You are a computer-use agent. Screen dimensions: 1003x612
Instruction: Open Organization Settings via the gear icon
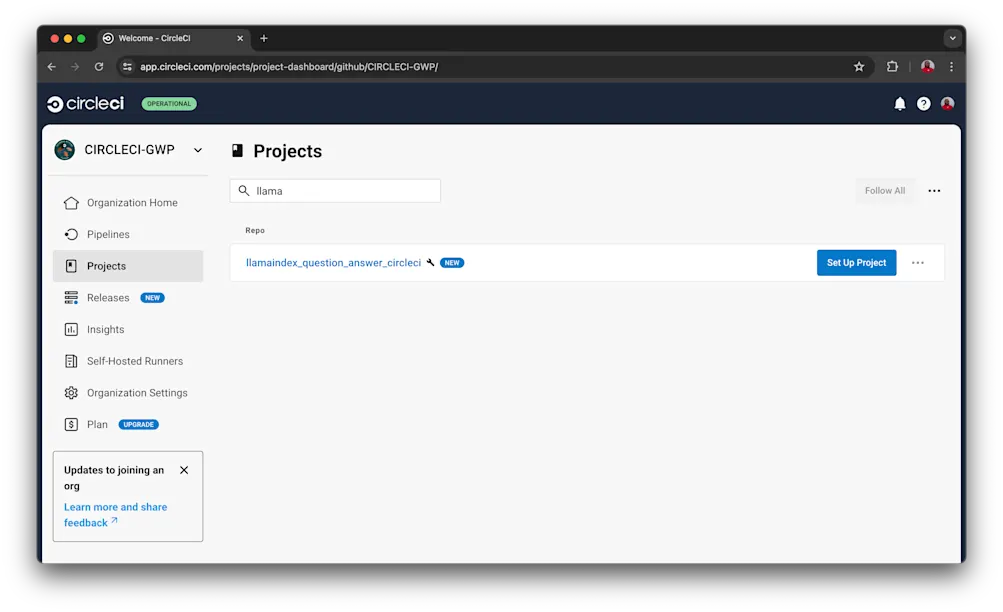(x=71, y=393)
